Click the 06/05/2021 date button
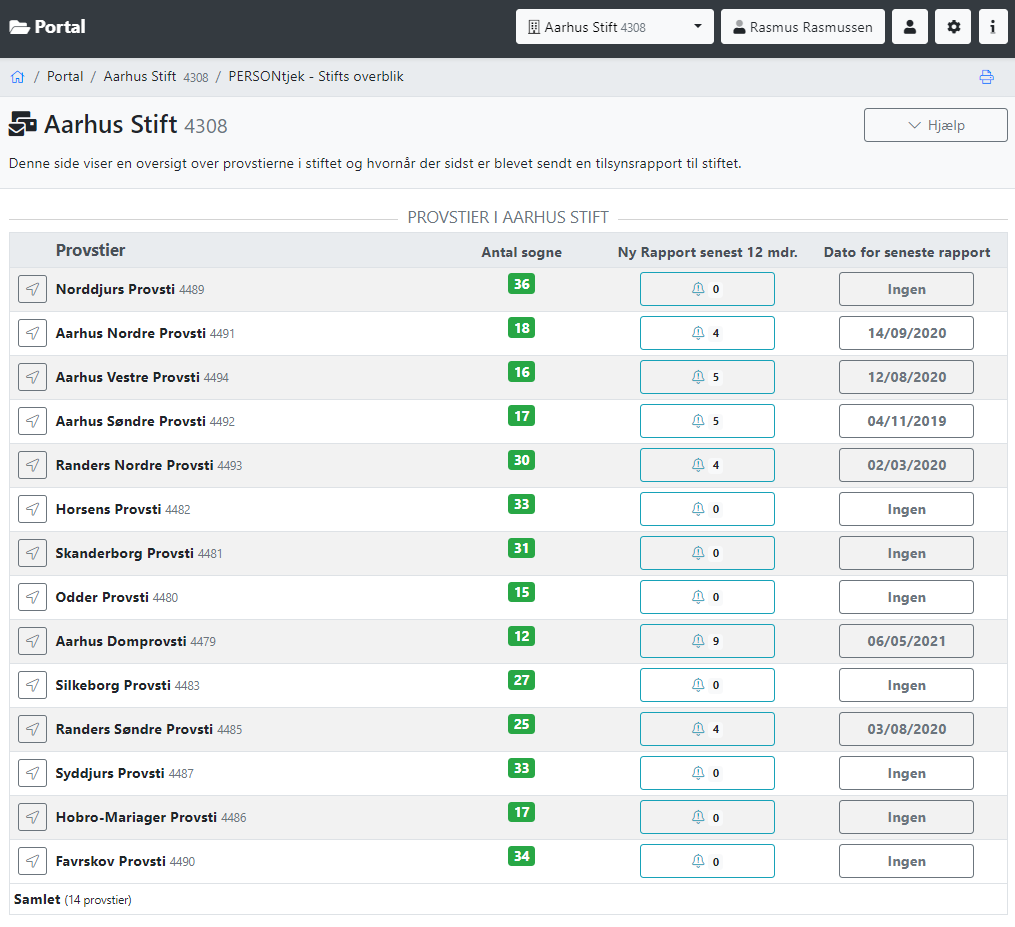 tap(906, 641)
